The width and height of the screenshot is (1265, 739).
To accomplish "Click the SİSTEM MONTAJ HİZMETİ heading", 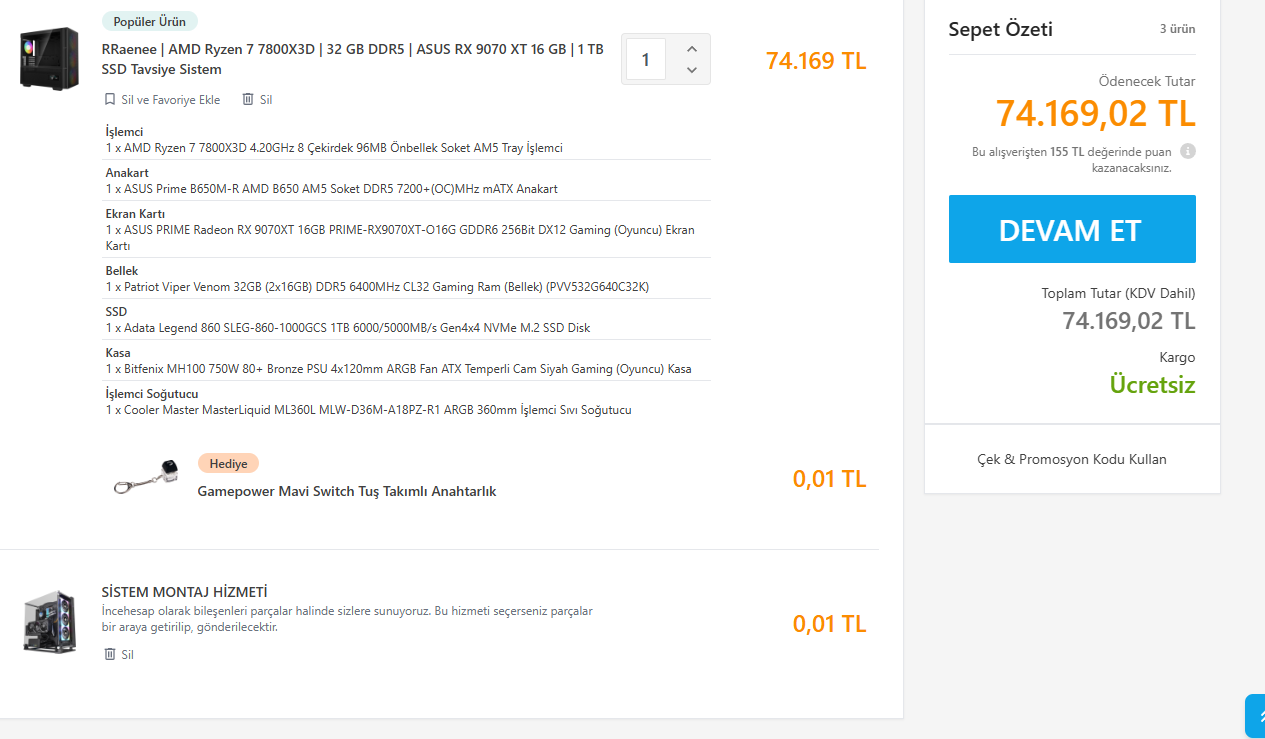I will click(x=184, y=592).
